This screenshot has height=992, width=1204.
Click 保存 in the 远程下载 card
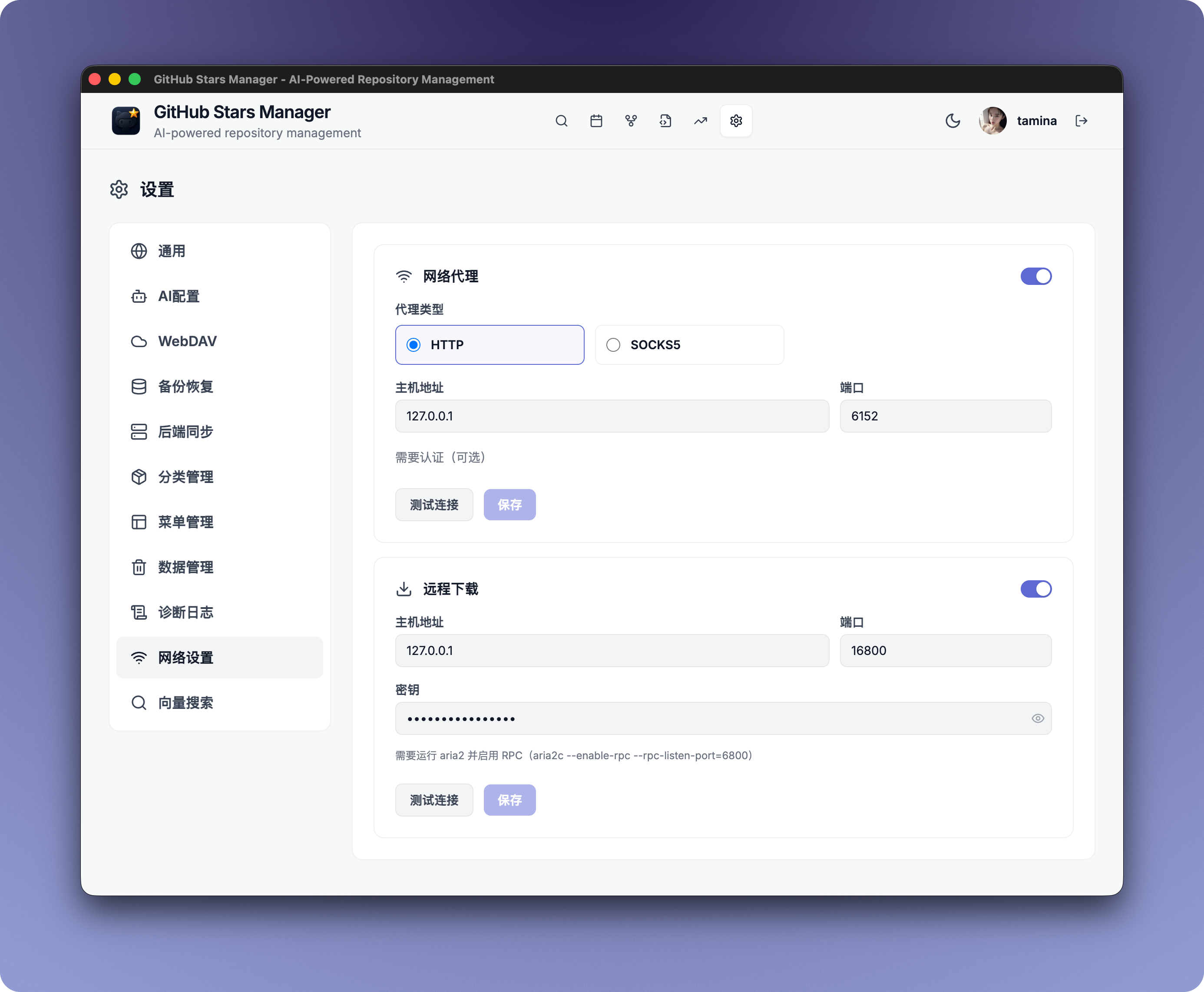pyautogui.click(x=510, y=800)
